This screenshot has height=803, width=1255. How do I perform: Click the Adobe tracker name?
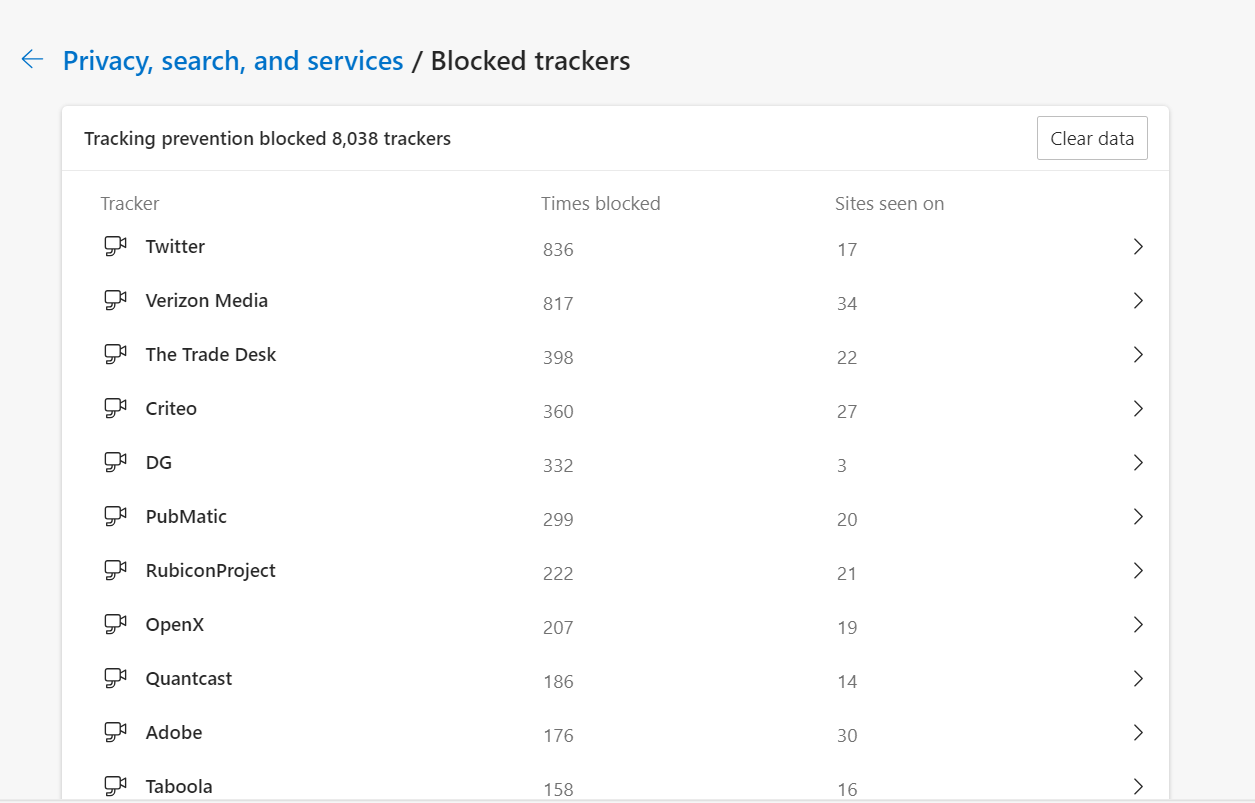pyautogui.click(x=174, y=733)
